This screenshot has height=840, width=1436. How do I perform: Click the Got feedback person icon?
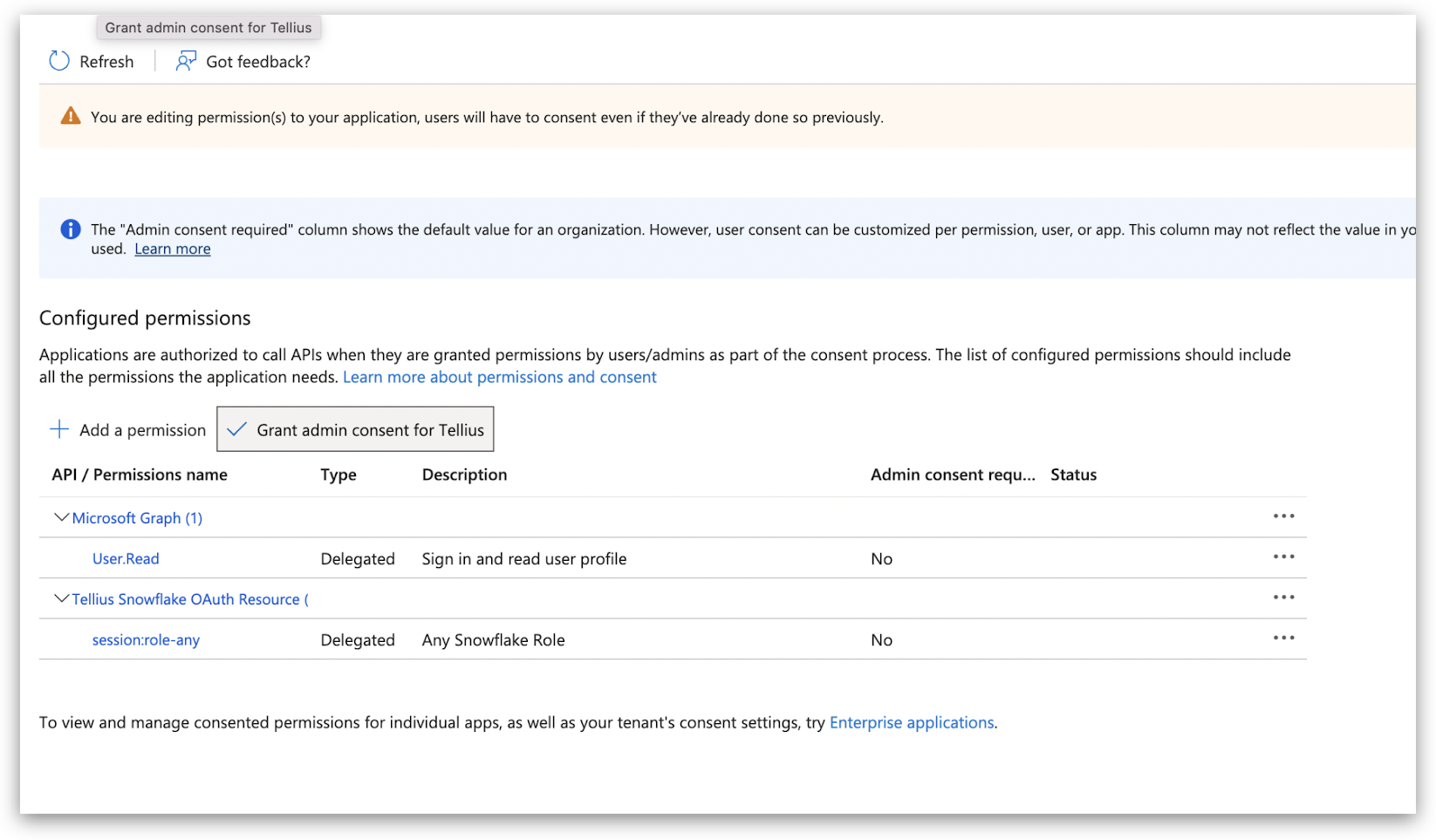point(186,61)
